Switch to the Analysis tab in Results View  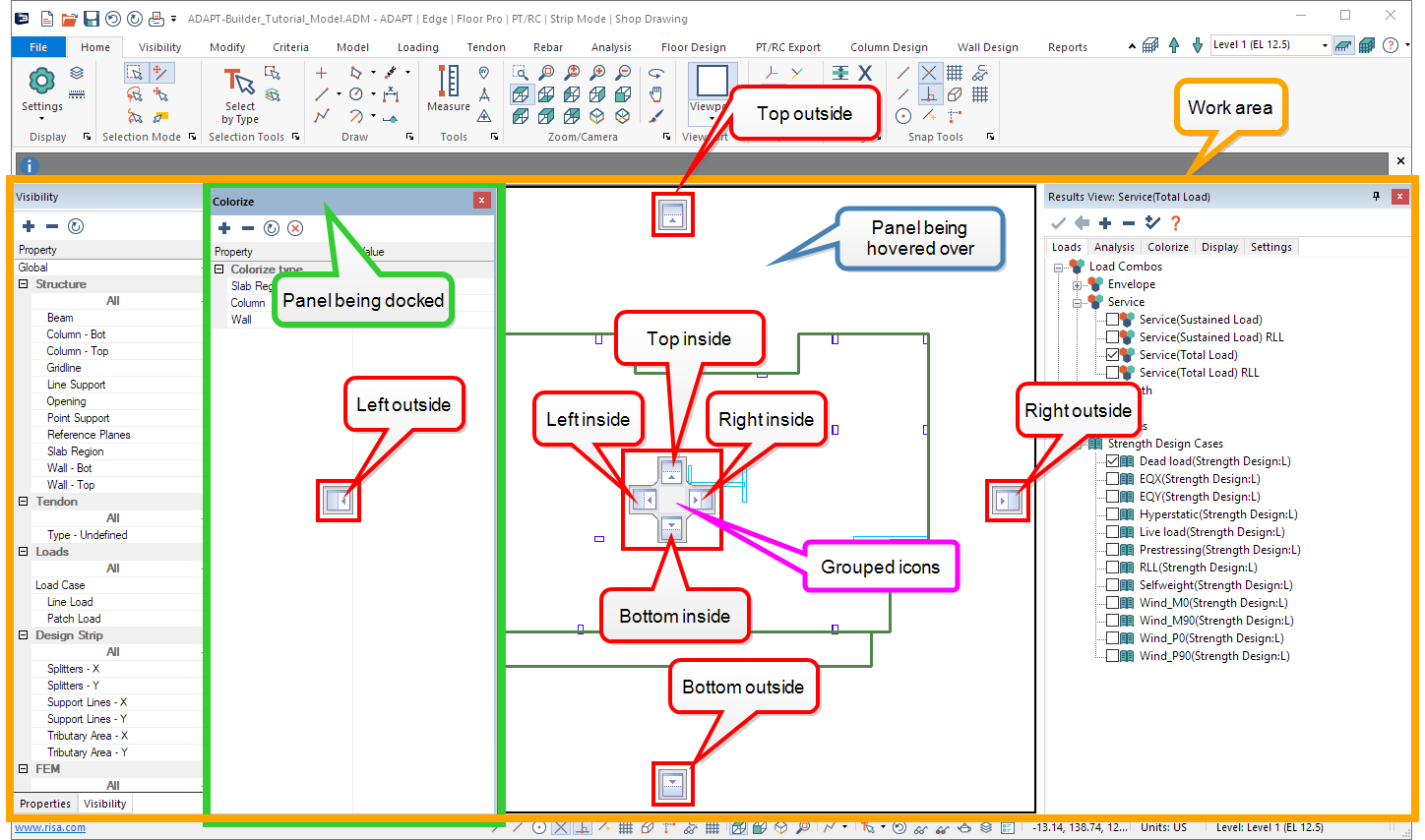[1114, 247]
